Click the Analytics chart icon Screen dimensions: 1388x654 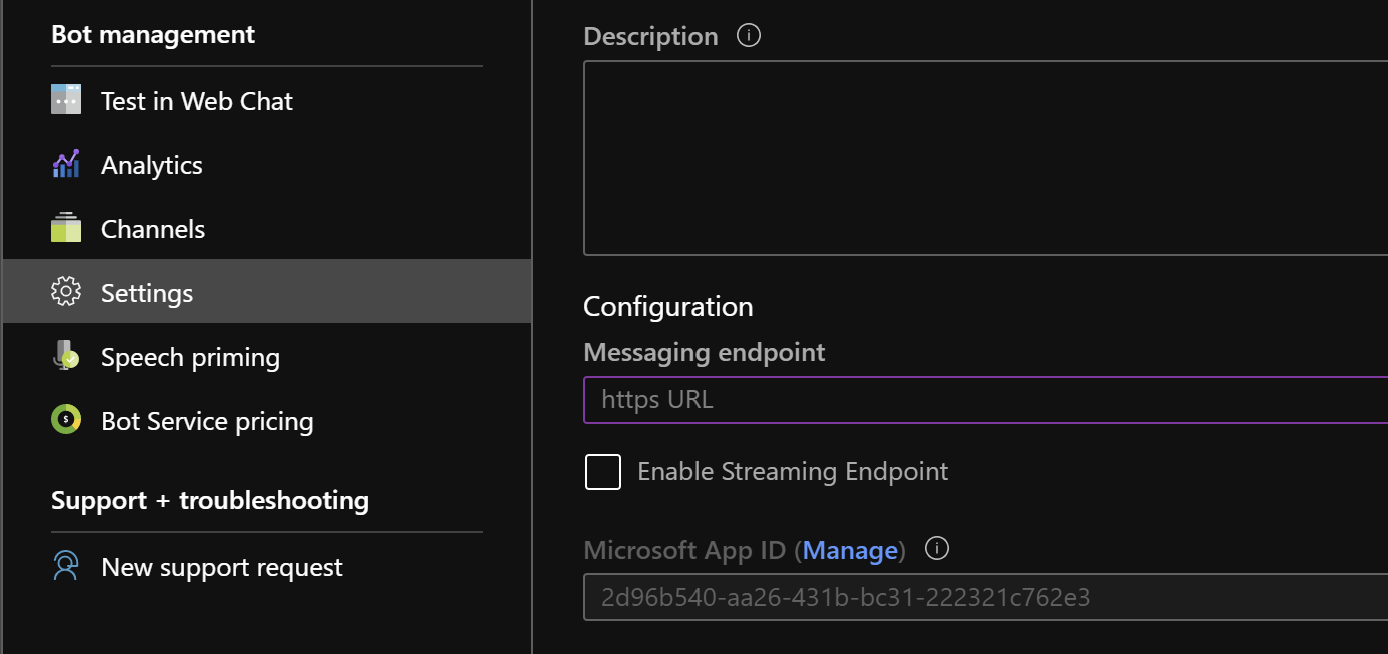click(66, 164)
